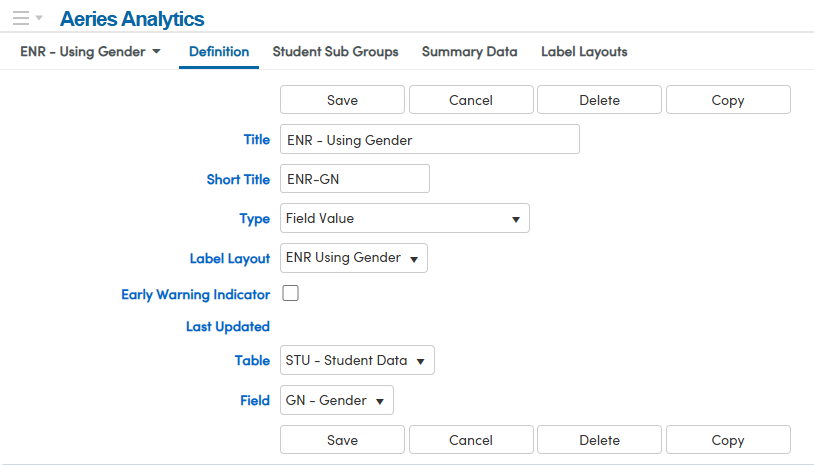Click the top Cancel button
The width and height of the screenshot is (814, 465).
(471, 100)
